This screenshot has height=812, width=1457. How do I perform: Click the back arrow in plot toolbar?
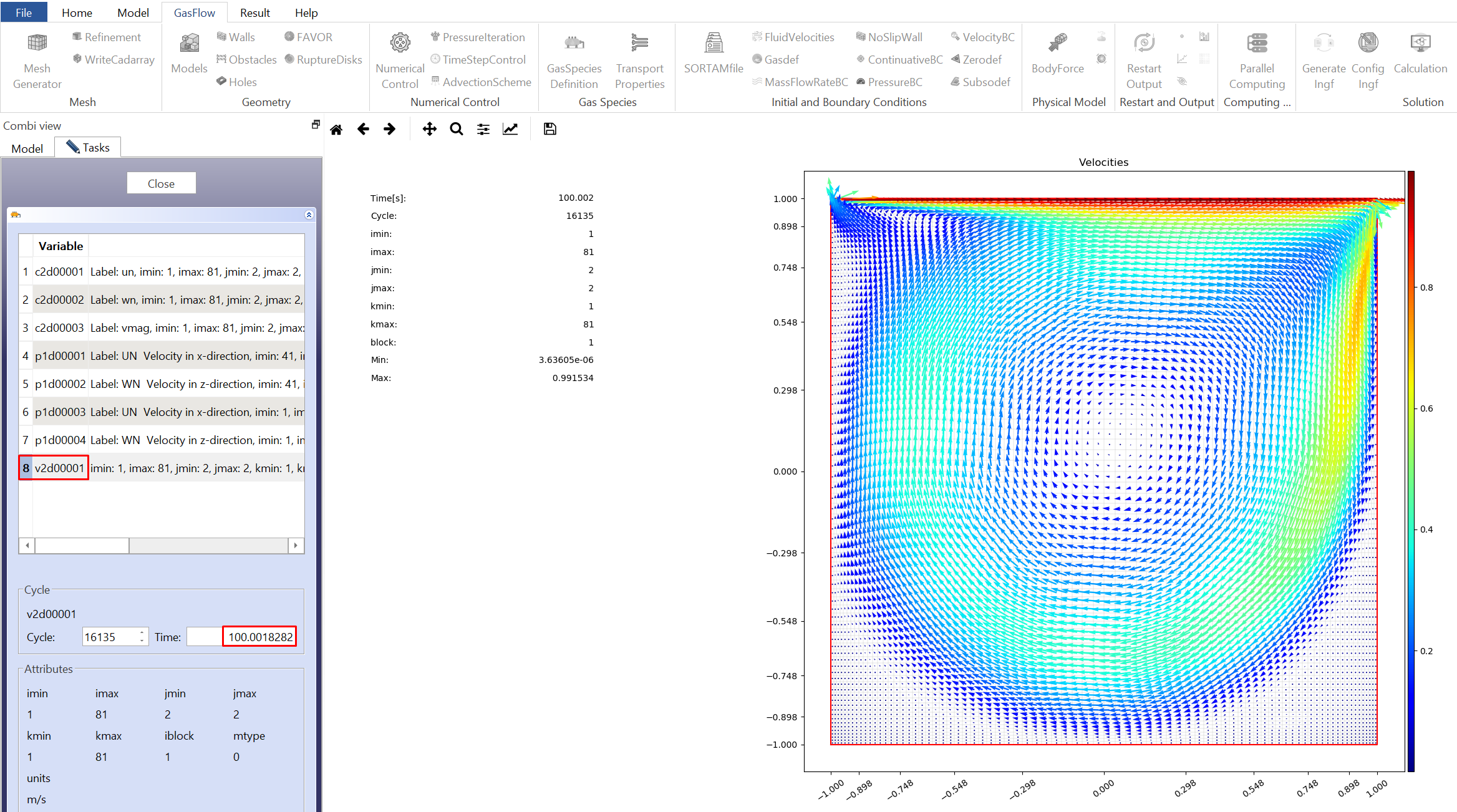[363, 129]
